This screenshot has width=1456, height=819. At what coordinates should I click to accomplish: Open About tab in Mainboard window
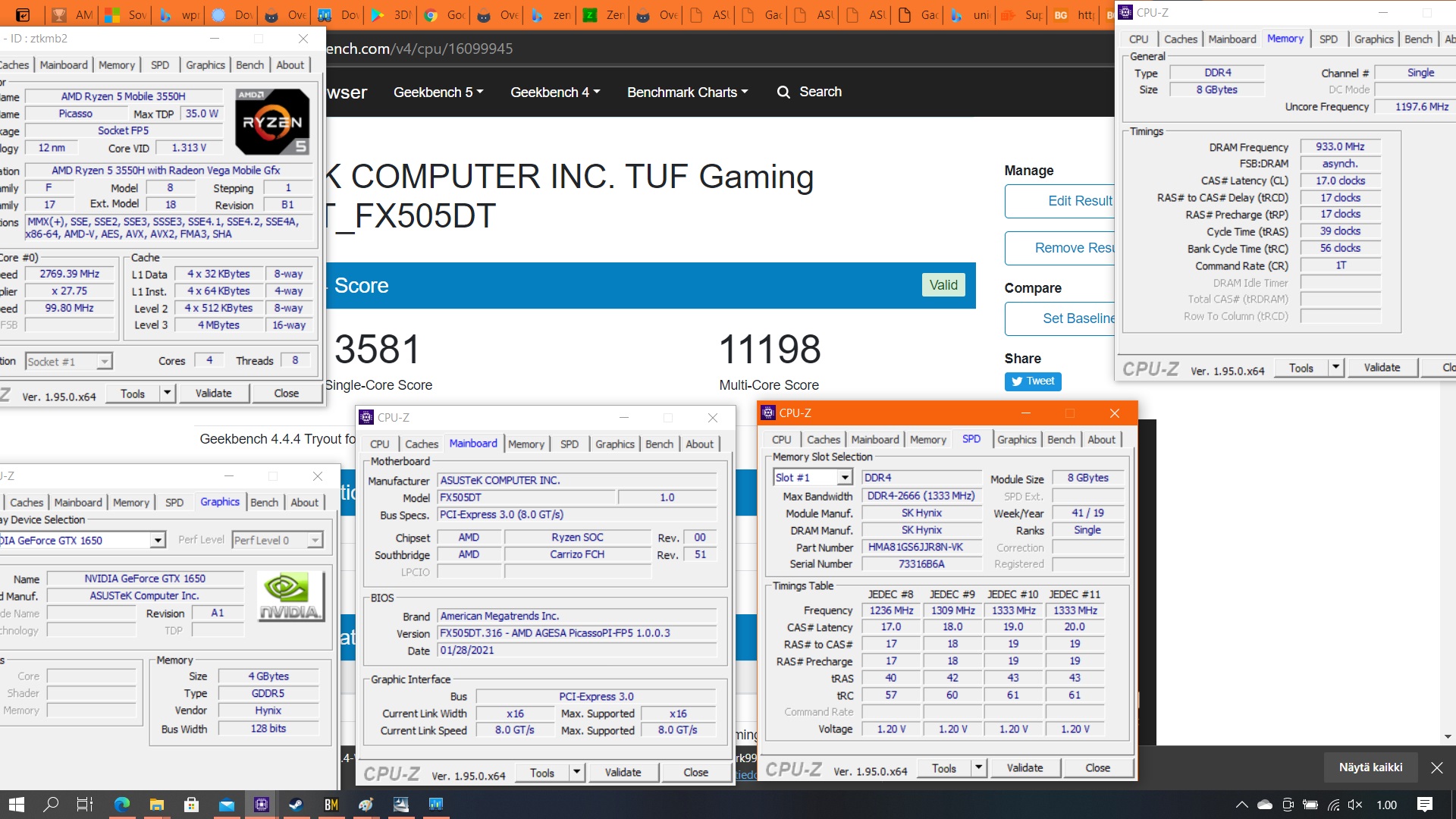[699, 444]
